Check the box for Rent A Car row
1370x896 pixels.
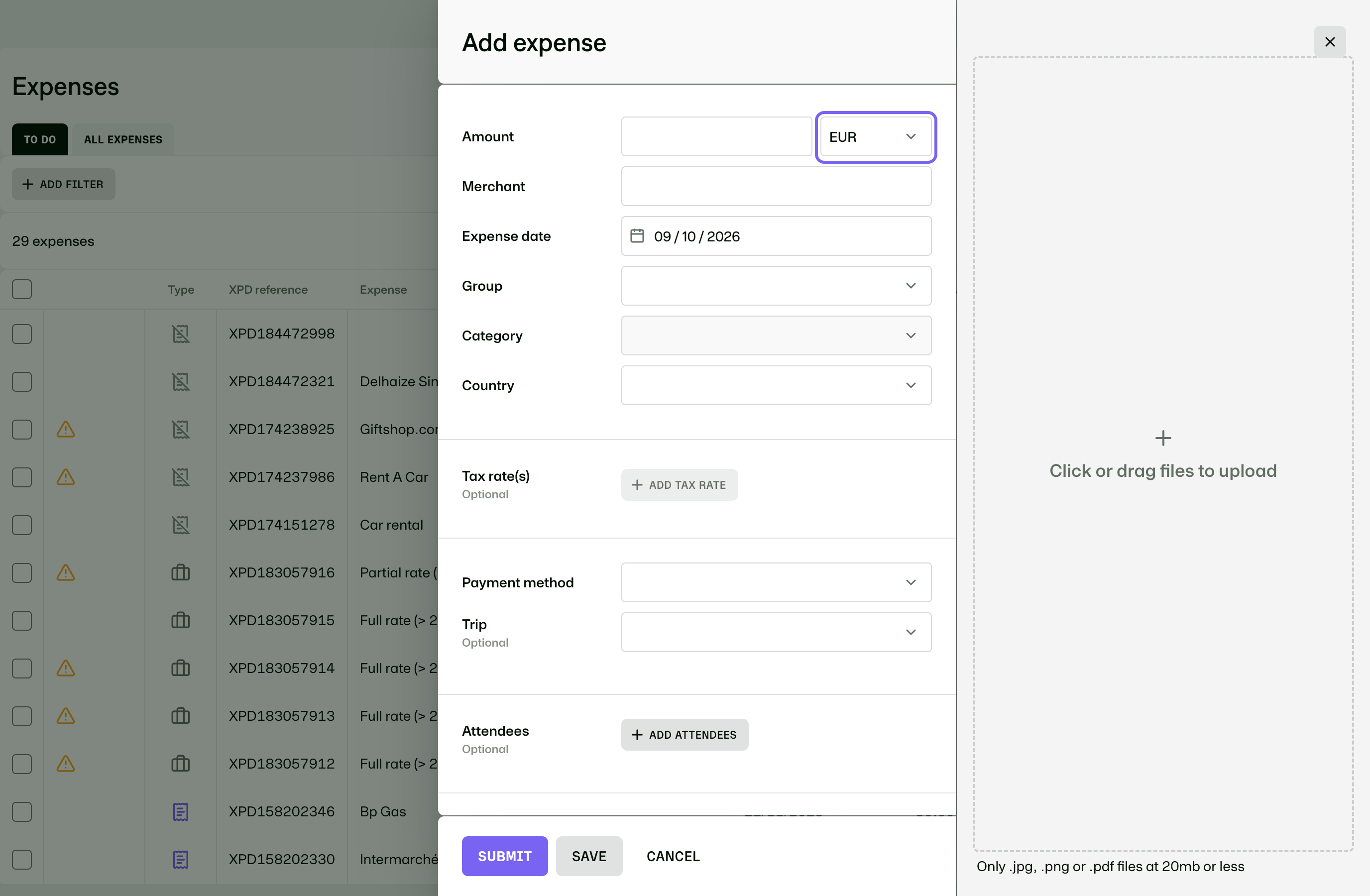[22, 477]
